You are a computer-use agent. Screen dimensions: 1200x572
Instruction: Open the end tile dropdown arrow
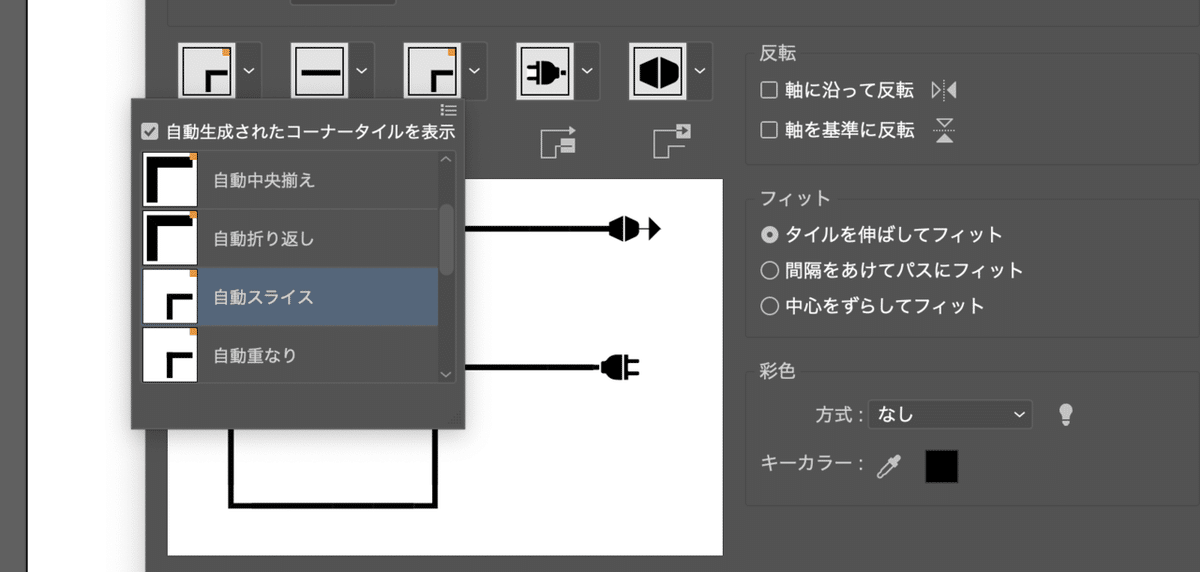click(700, 71)
